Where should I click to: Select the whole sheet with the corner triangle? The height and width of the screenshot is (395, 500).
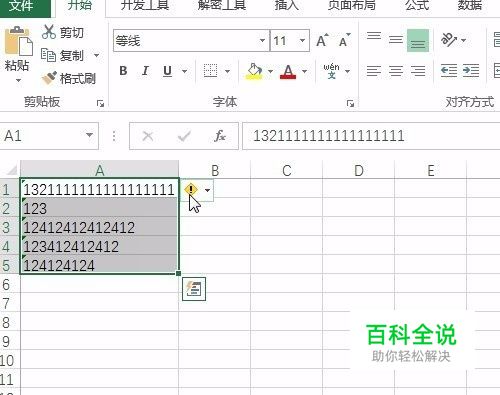[11, 170]
